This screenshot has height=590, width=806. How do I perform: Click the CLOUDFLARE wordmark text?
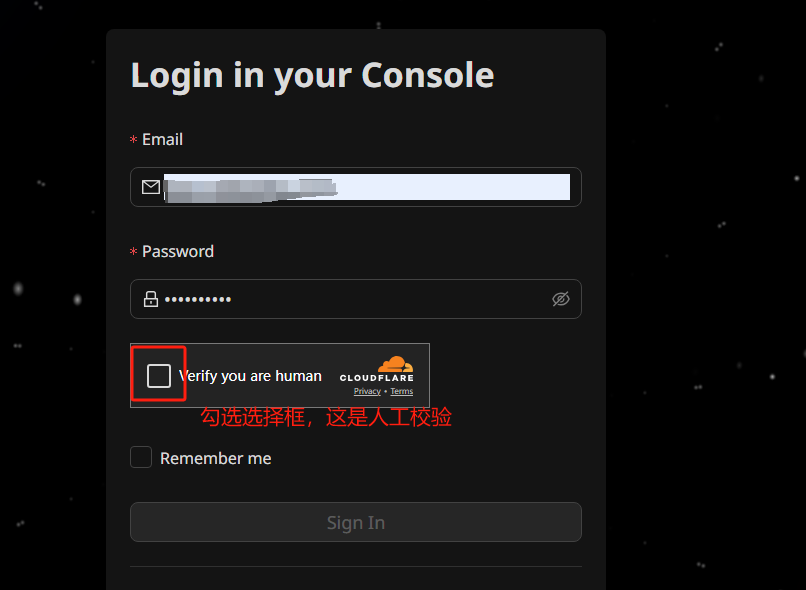click(377, 378)
